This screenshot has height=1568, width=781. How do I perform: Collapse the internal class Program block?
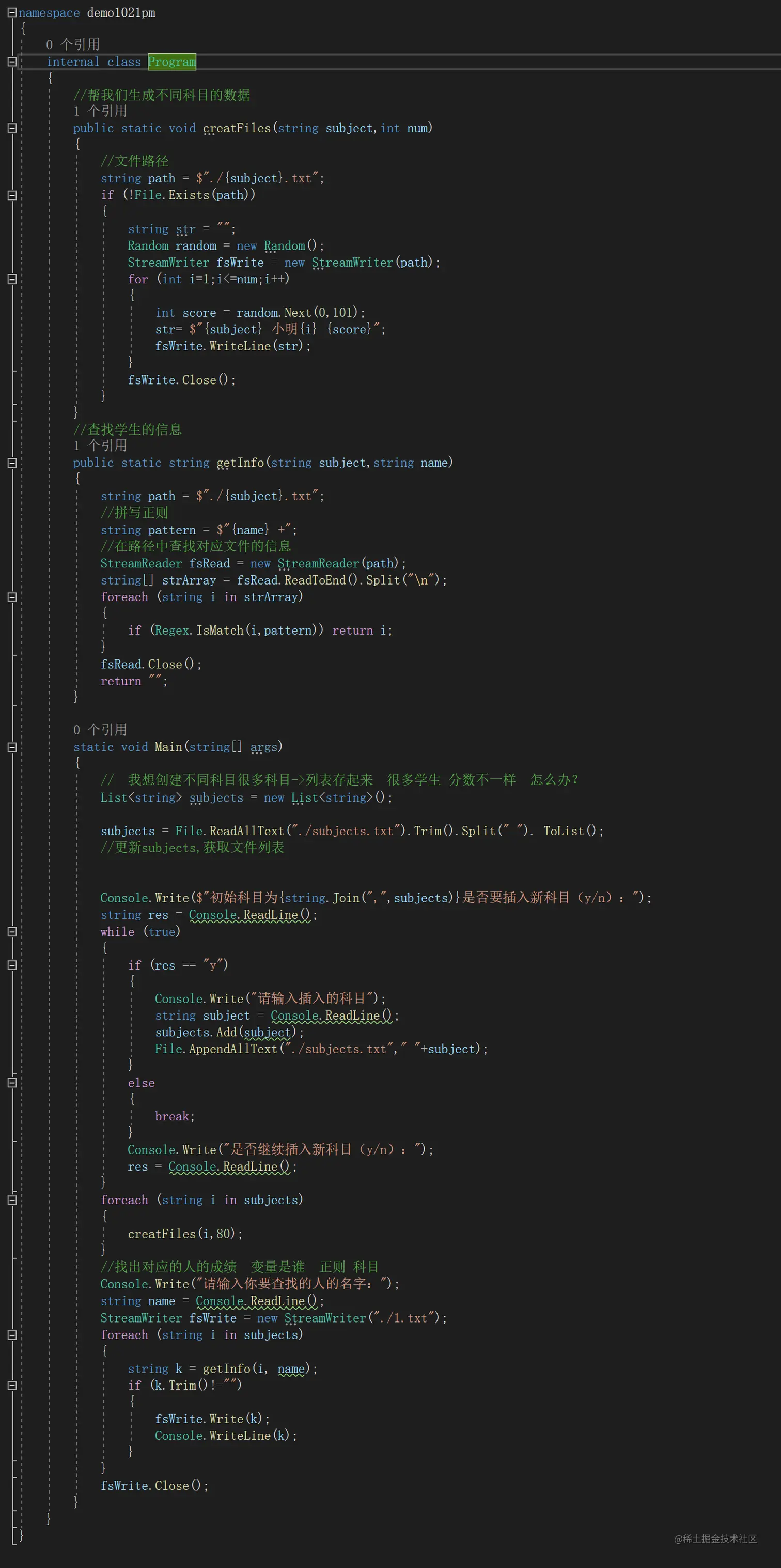[x=11, y=62]
